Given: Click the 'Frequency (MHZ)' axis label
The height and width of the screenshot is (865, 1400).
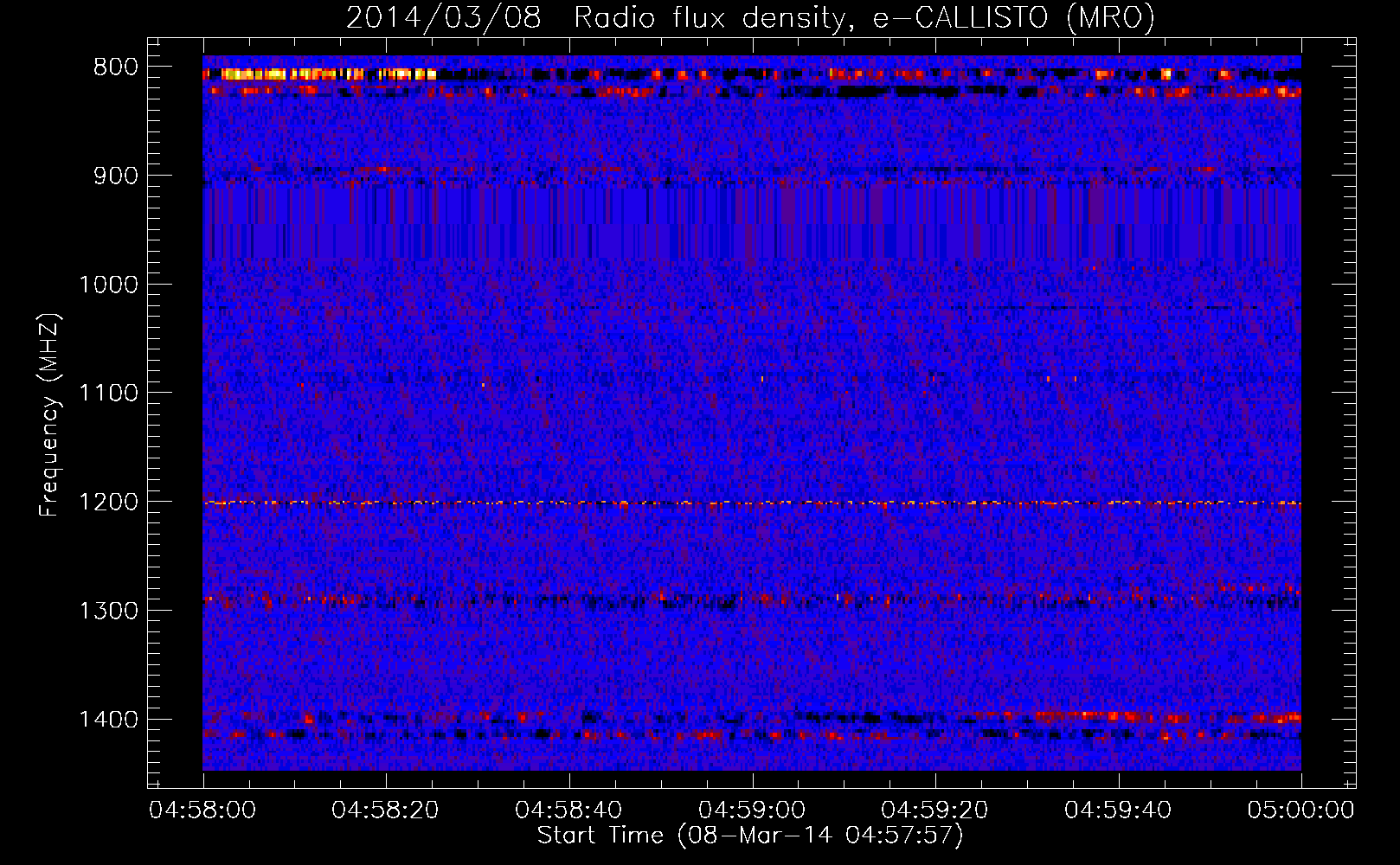Looking at the screenshot, I should (49, 415).
